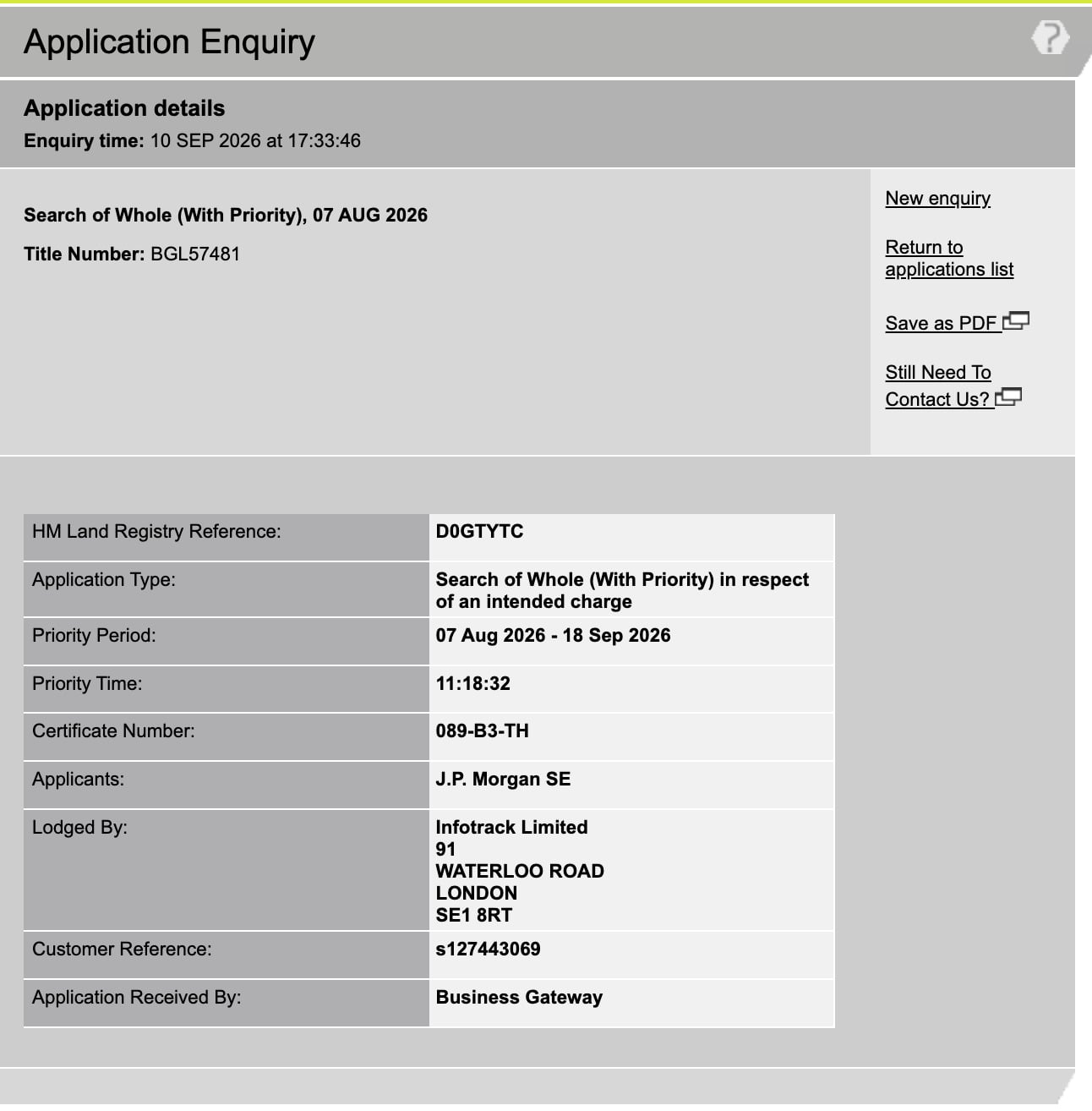Return to applications list
The width and height of the screenshot is (1092, 1111).
tap(949, 258)
